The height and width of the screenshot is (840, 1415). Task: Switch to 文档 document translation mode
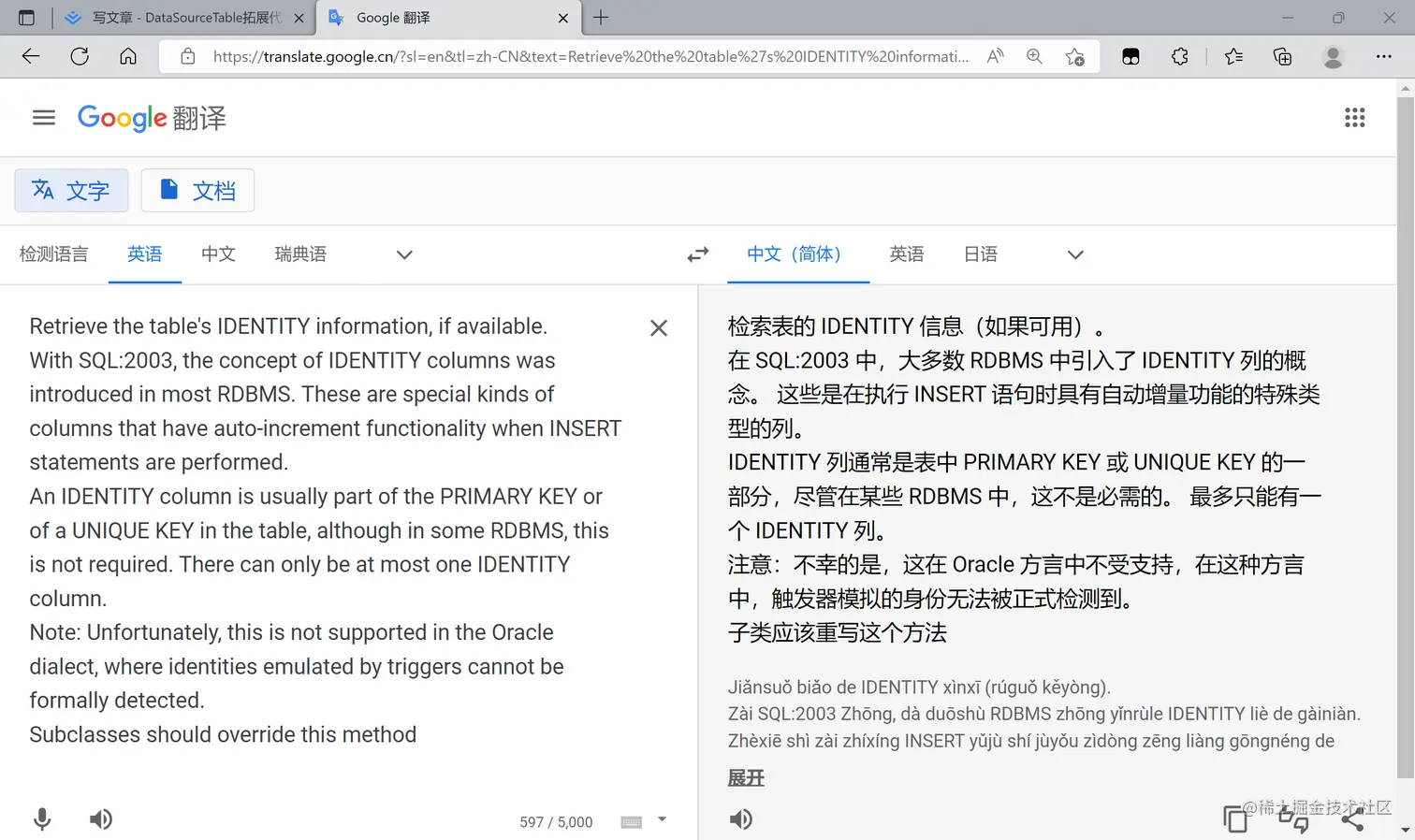point(197,191)
